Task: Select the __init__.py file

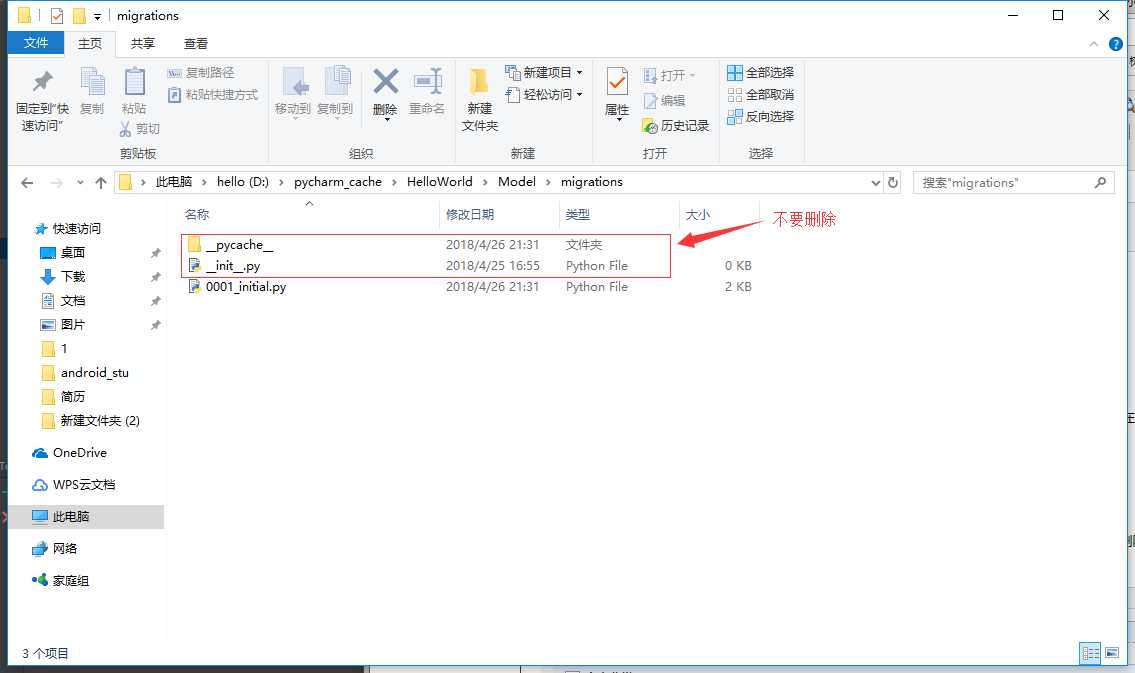Action: (x=232, y=266)
